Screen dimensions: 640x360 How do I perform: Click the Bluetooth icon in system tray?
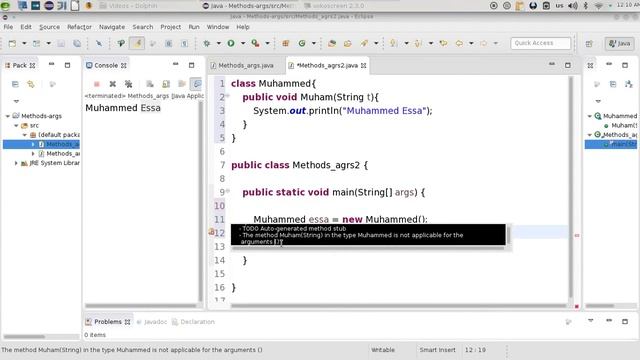[586, 6]
